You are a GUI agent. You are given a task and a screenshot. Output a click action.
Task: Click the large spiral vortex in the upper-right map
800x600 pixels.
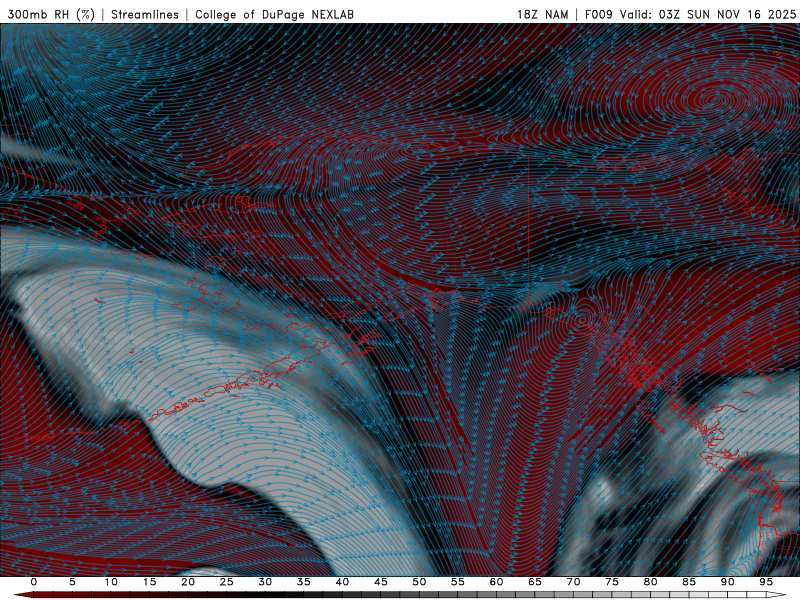715,101
